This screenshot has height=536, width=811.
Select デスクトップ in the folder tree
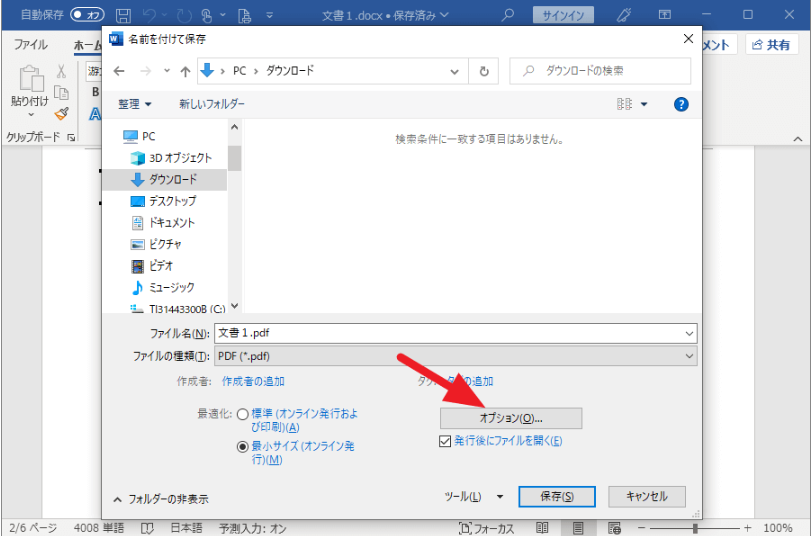pos(172,201)
